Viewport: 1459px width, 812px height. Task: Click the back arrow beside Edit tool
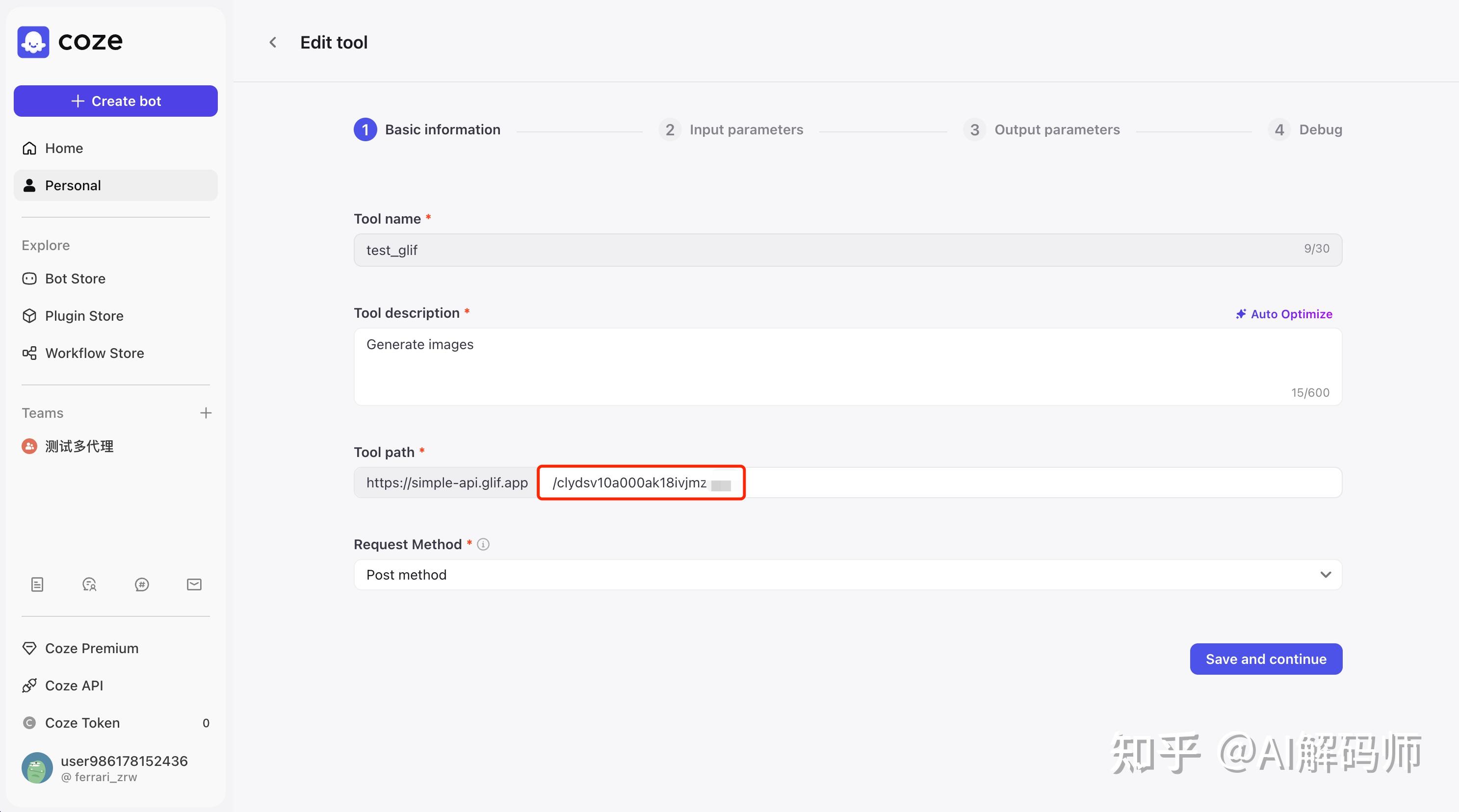coord(273,43)
